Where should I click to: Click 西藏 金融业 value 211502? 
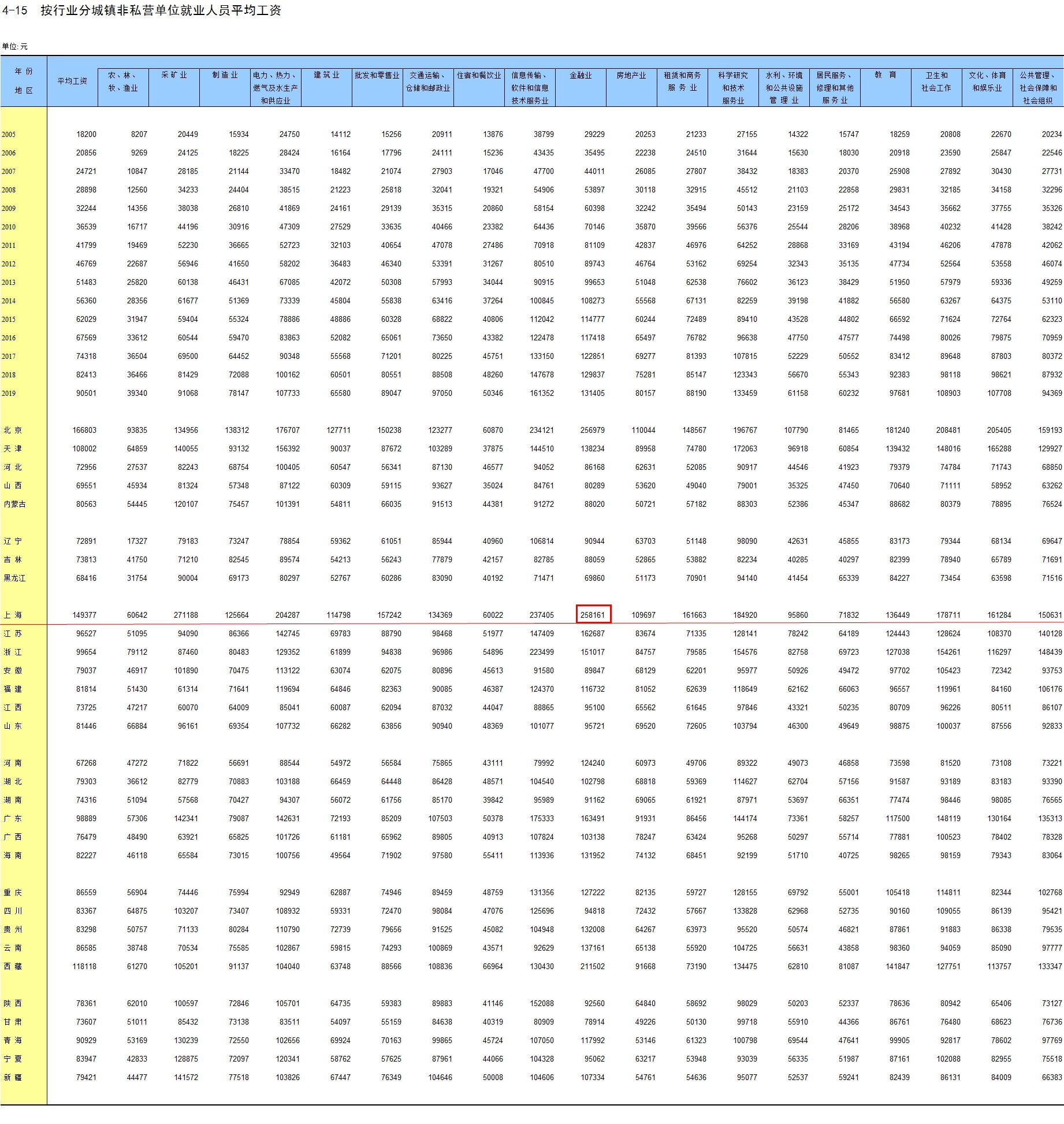[x=593, y=967]
